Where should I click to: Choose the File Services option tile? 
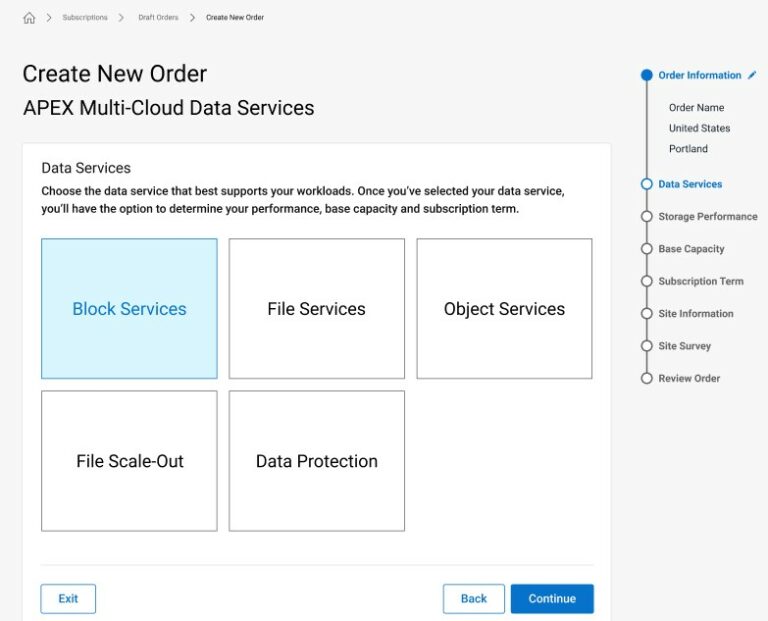click(316, 309)
